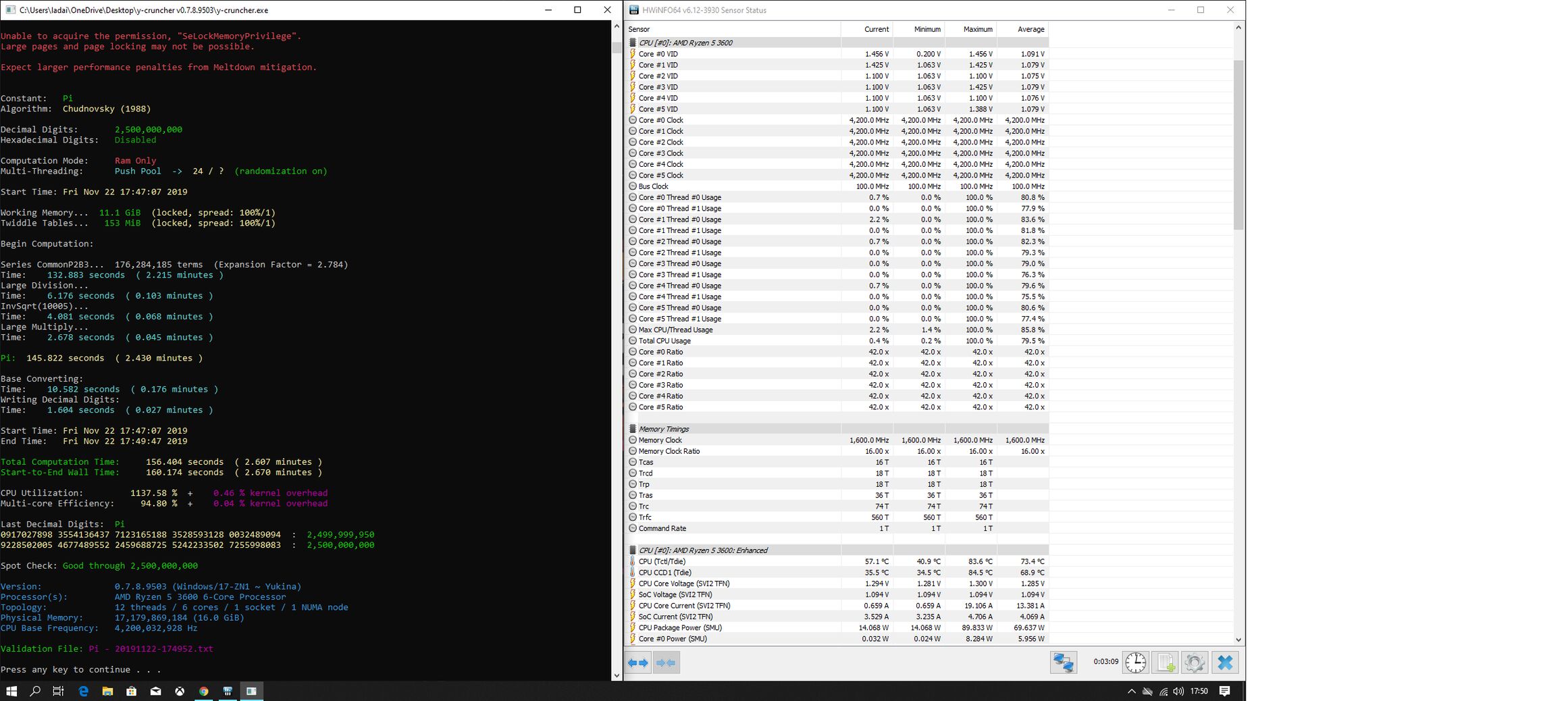Click OneDrive tray icon
The image size is (1568, 701).
point(1147,691)
